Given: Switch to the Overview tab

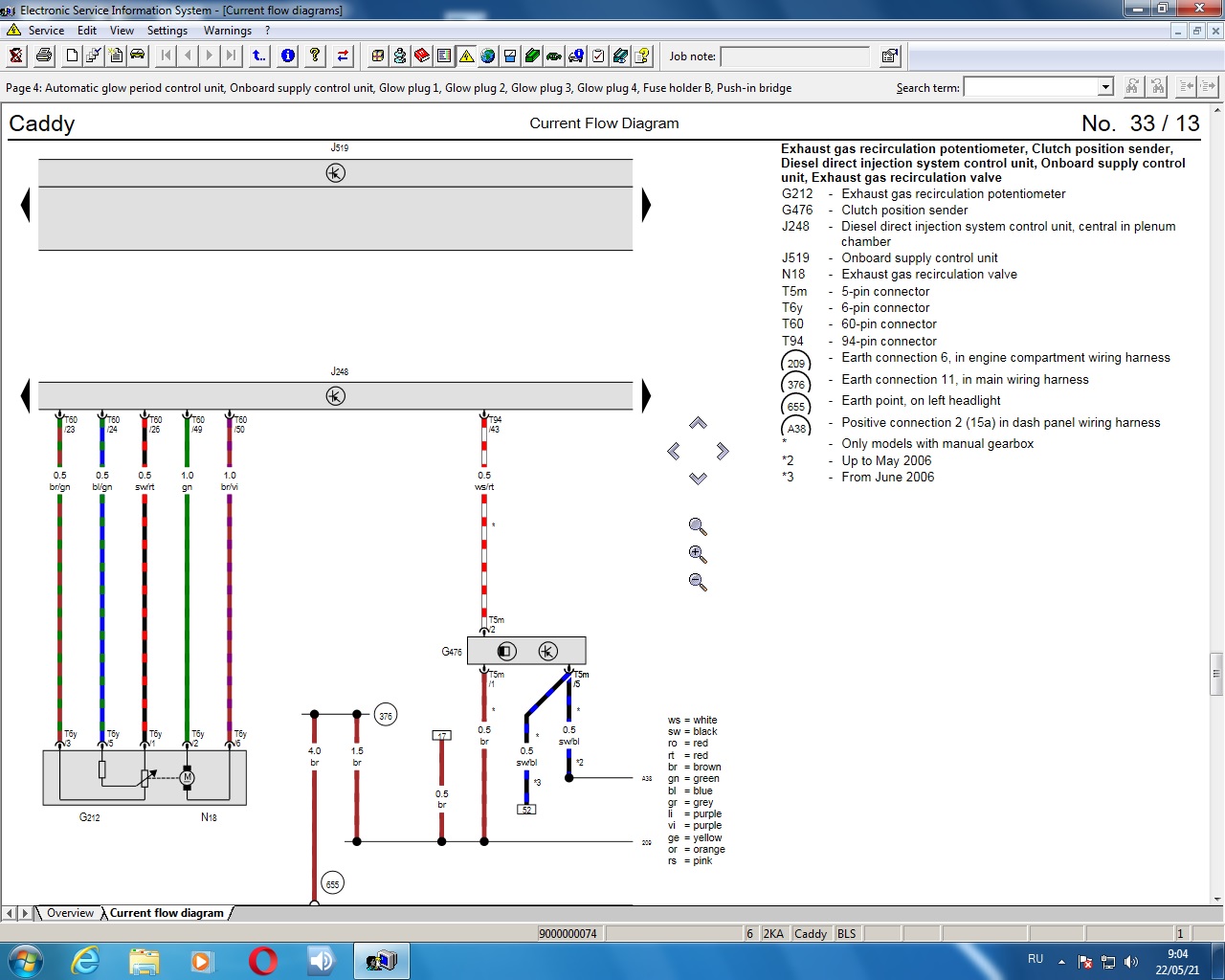Looking at the screenshot, I should click(x=70, y=913).
